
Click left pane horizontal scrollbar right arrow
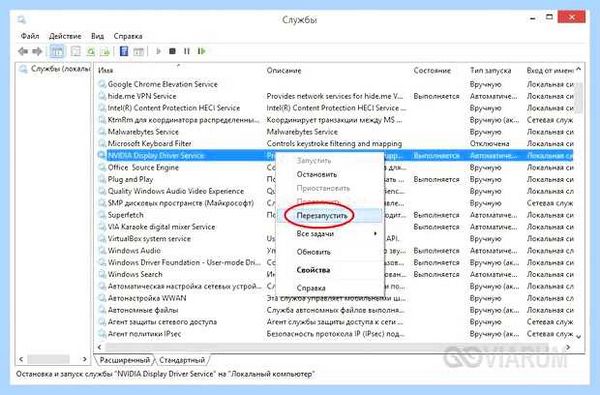pos(84,359)
